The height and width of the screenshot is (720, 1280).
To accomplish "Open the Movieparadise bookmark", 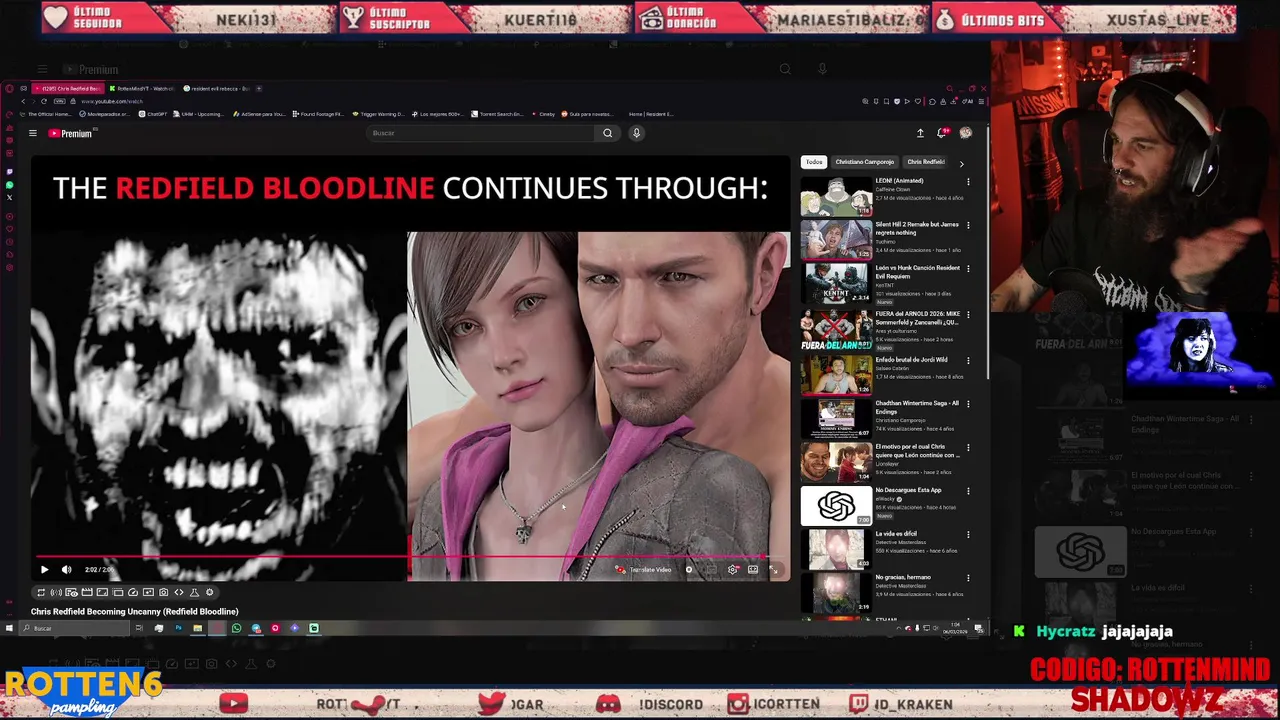I will [107, 114].
